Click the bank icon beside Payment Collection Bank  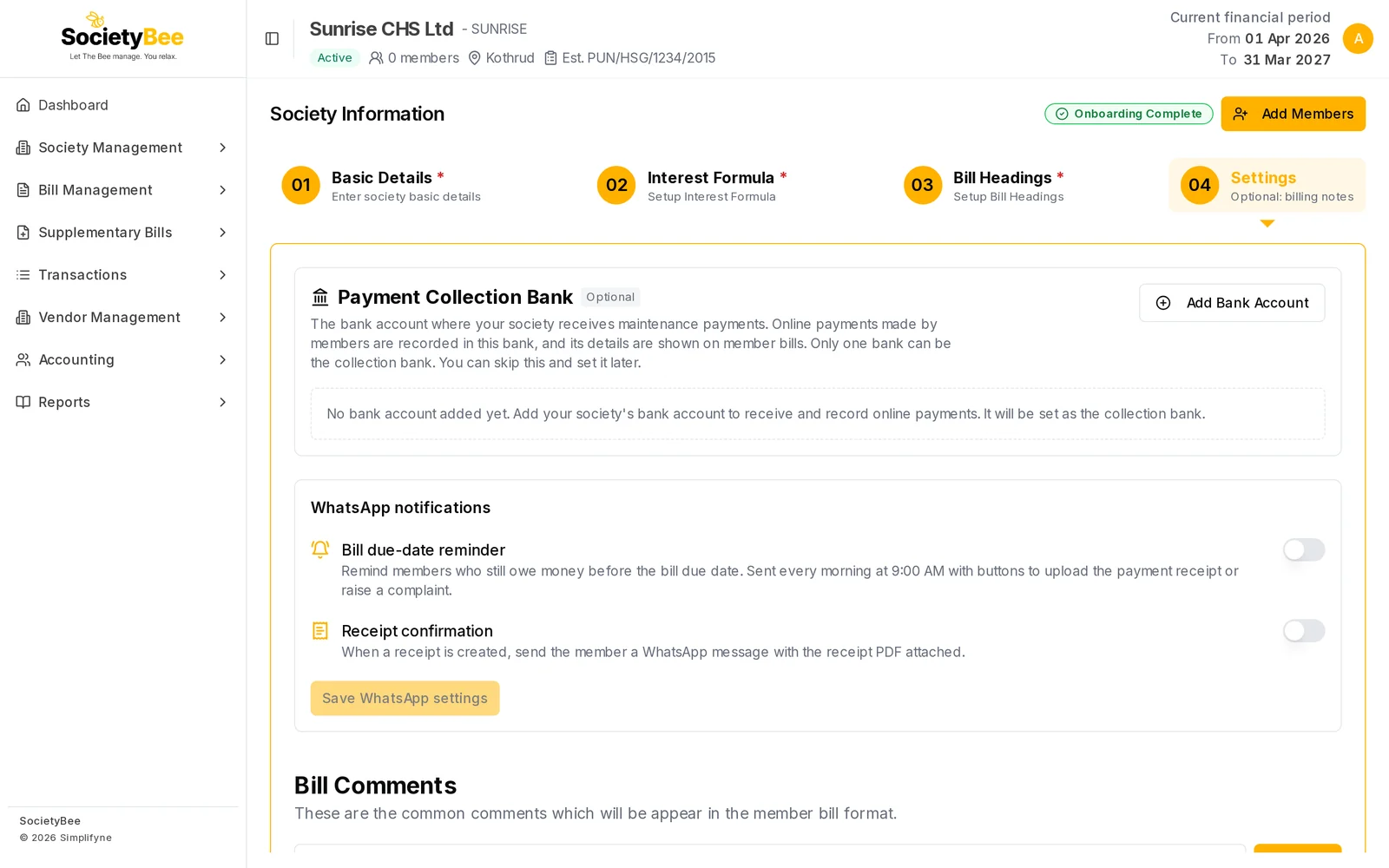320,297
